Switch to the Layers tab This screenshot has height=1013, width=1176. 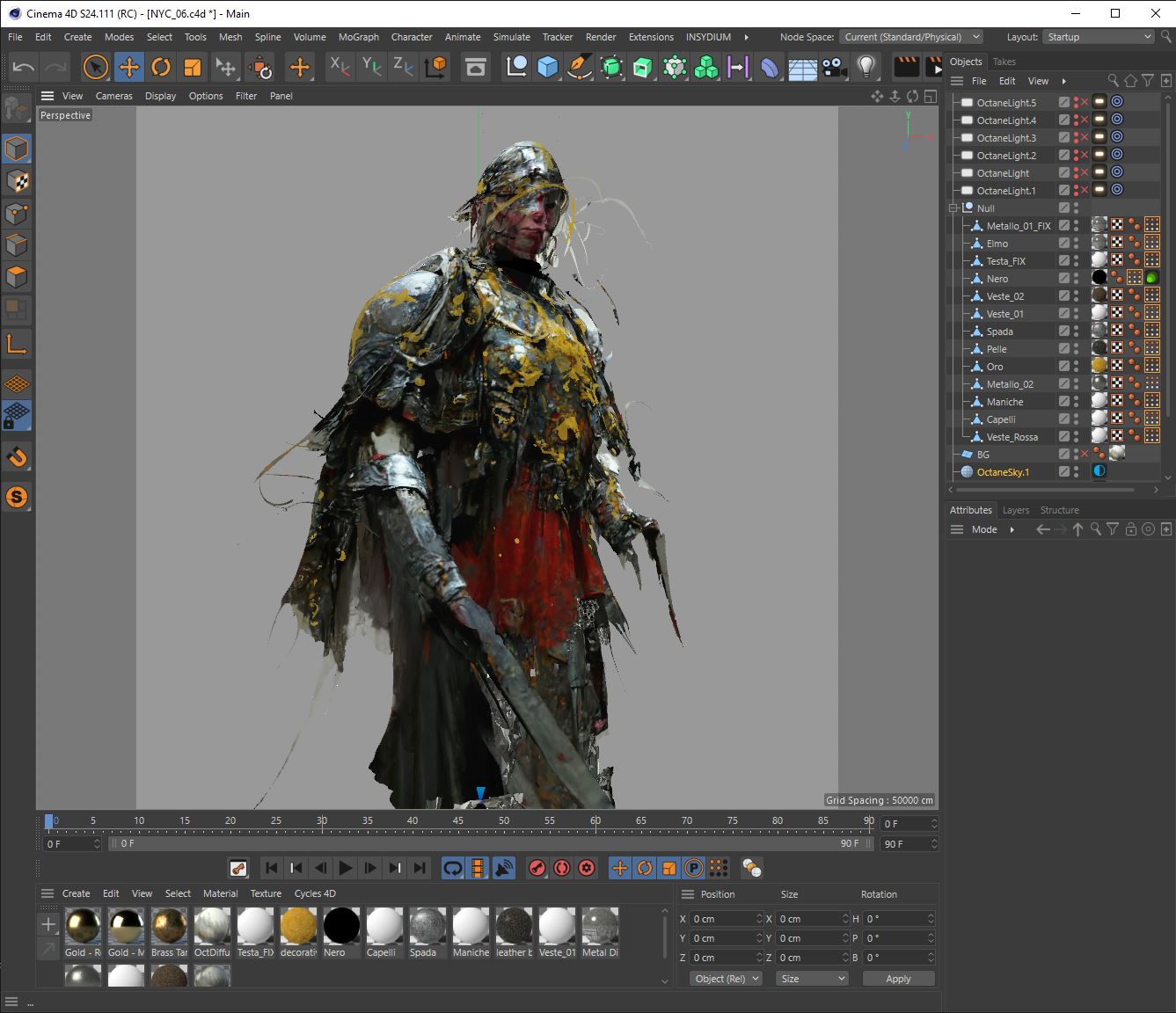(x=1016, y=510)
